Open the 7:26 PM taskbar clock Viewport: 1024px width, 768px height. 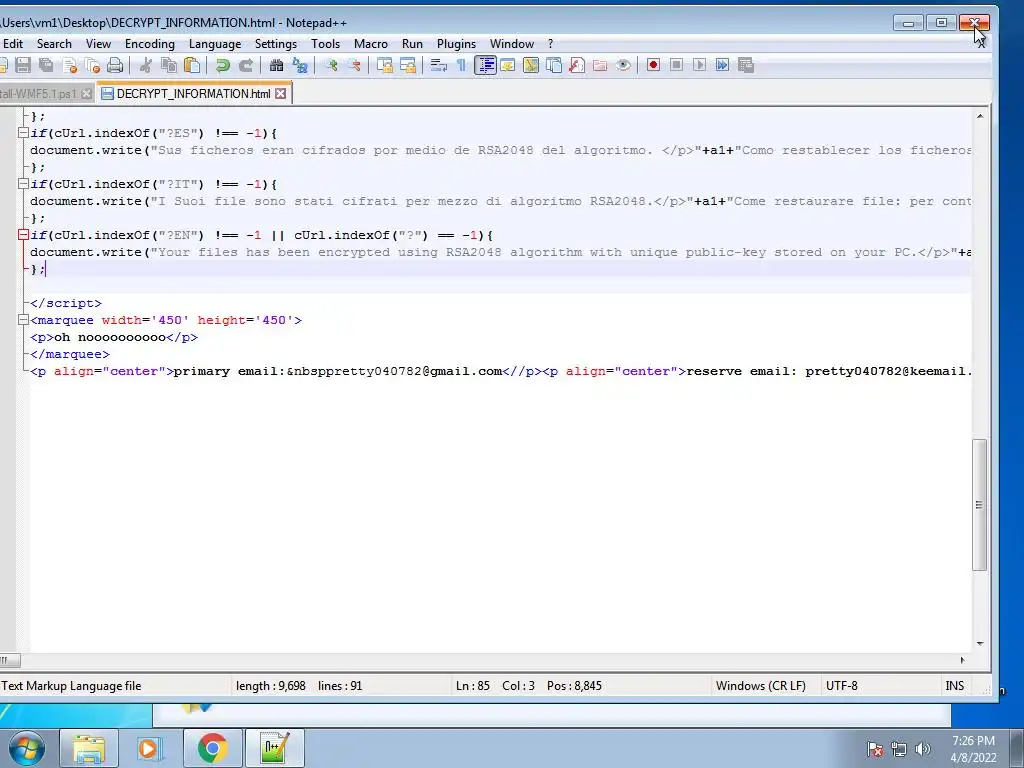click(x=973, y=748)
